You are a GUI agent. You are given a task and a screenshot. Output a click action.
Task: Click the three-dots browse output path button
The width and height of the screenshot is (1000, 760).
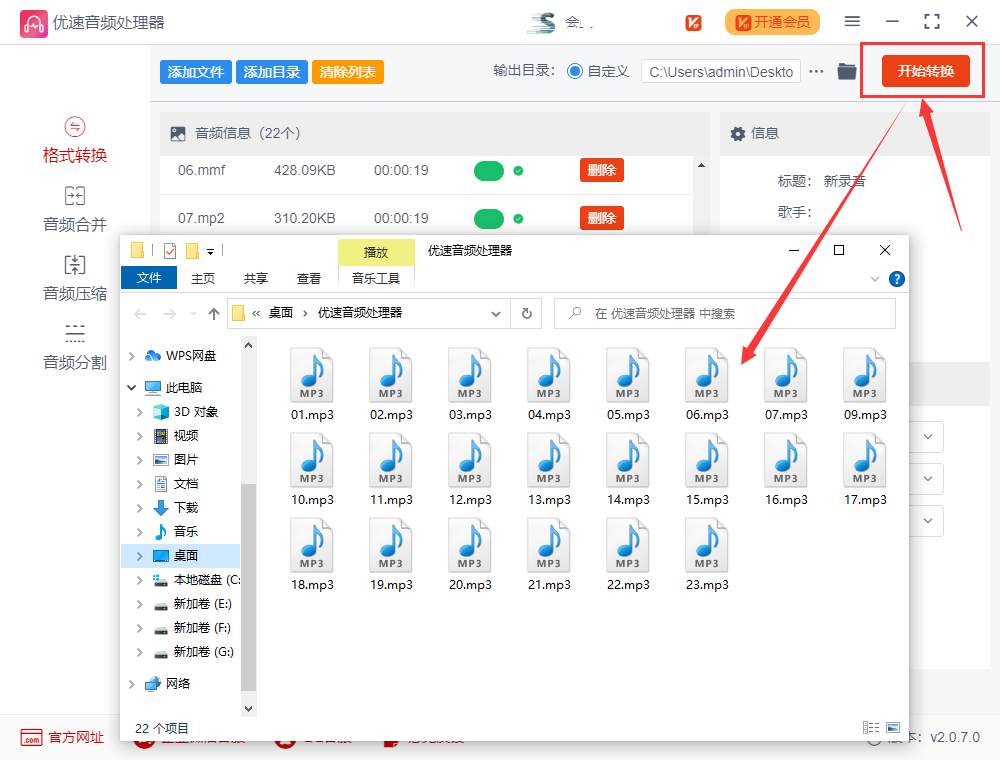pos(816,71)
